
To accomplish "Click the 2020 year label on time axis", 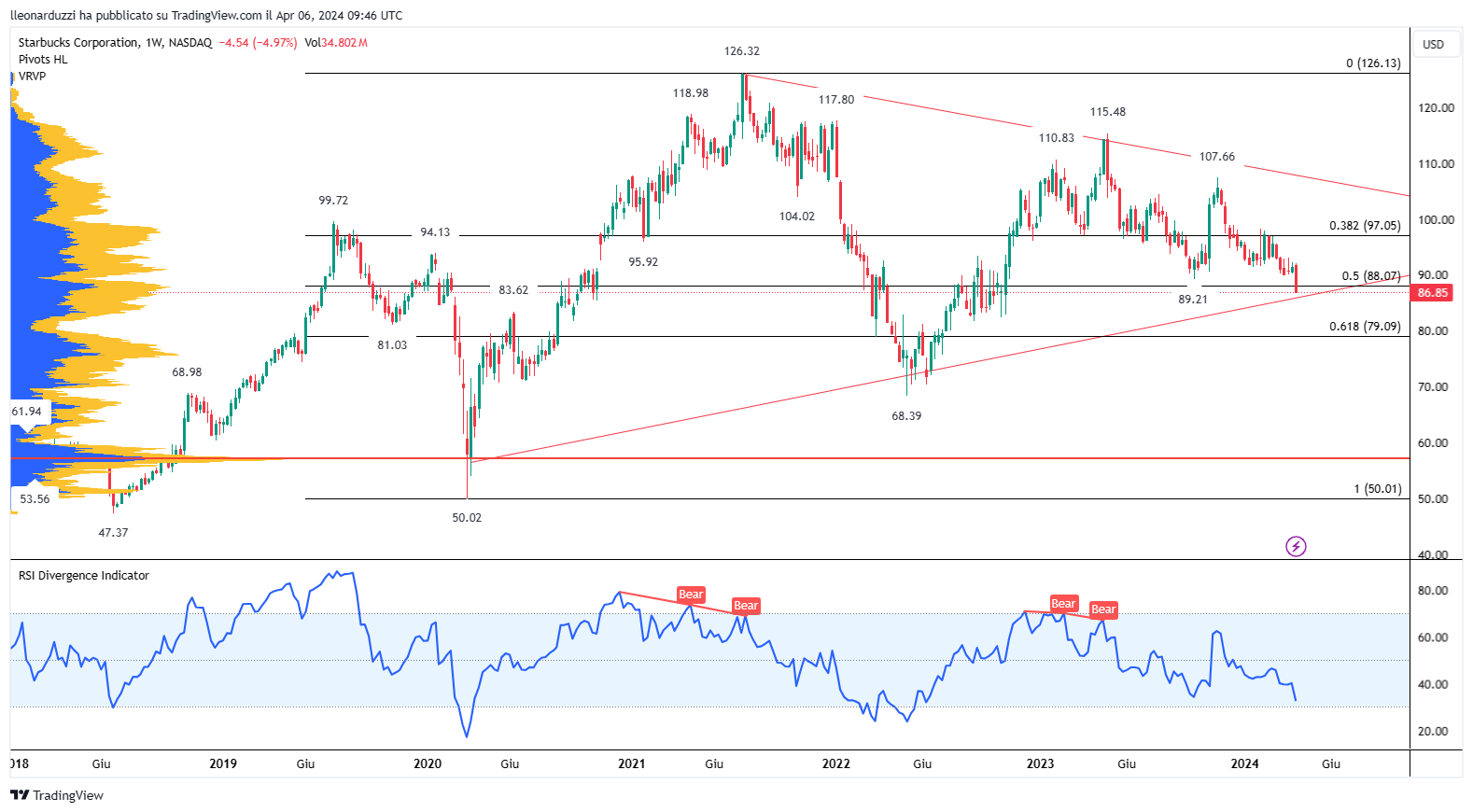I will (x=428, y=764).
